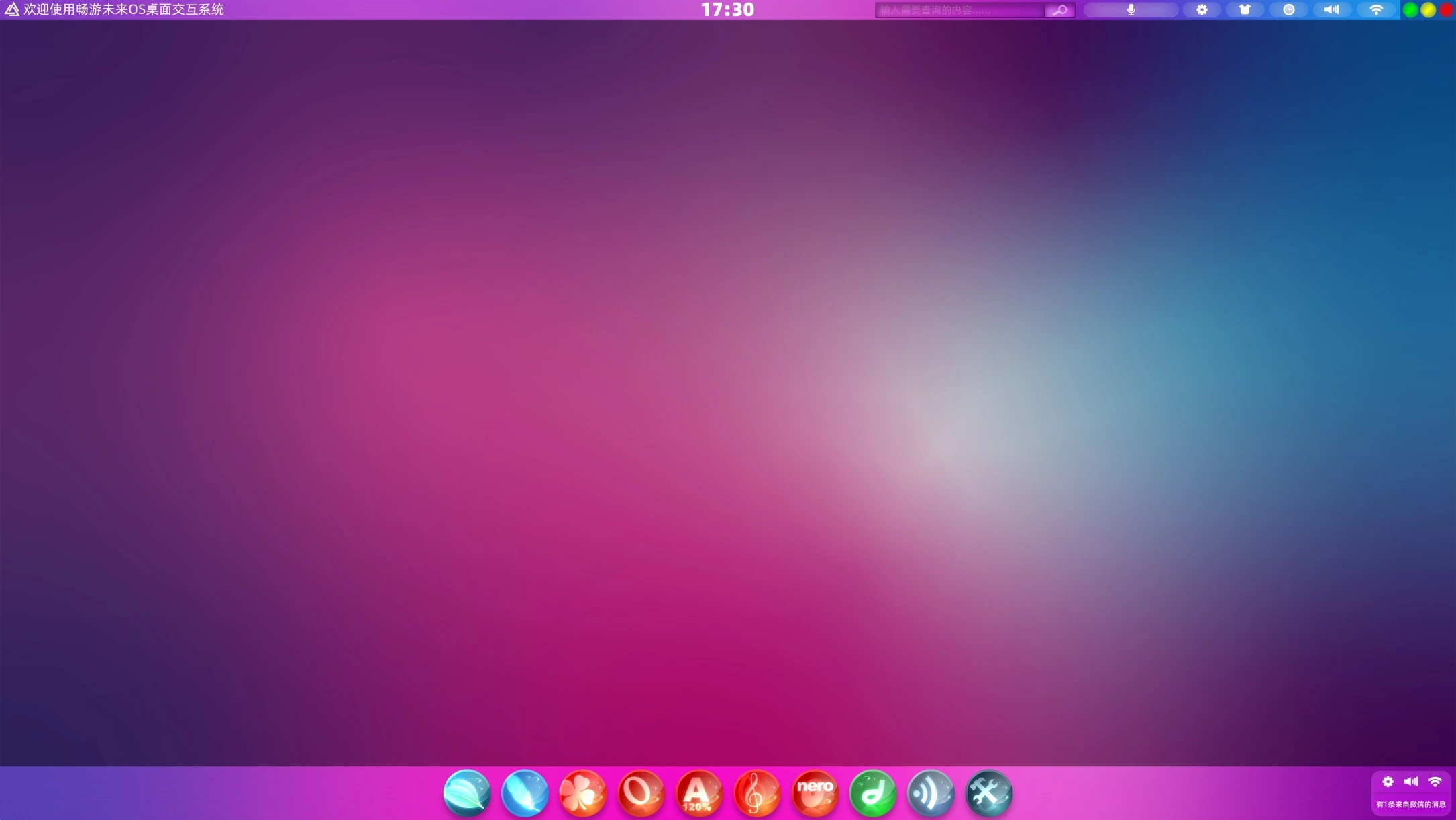This screenshot has width=1456, height=820.
Task: Click the microphone voice input pill
Action: coord(1131,10)
